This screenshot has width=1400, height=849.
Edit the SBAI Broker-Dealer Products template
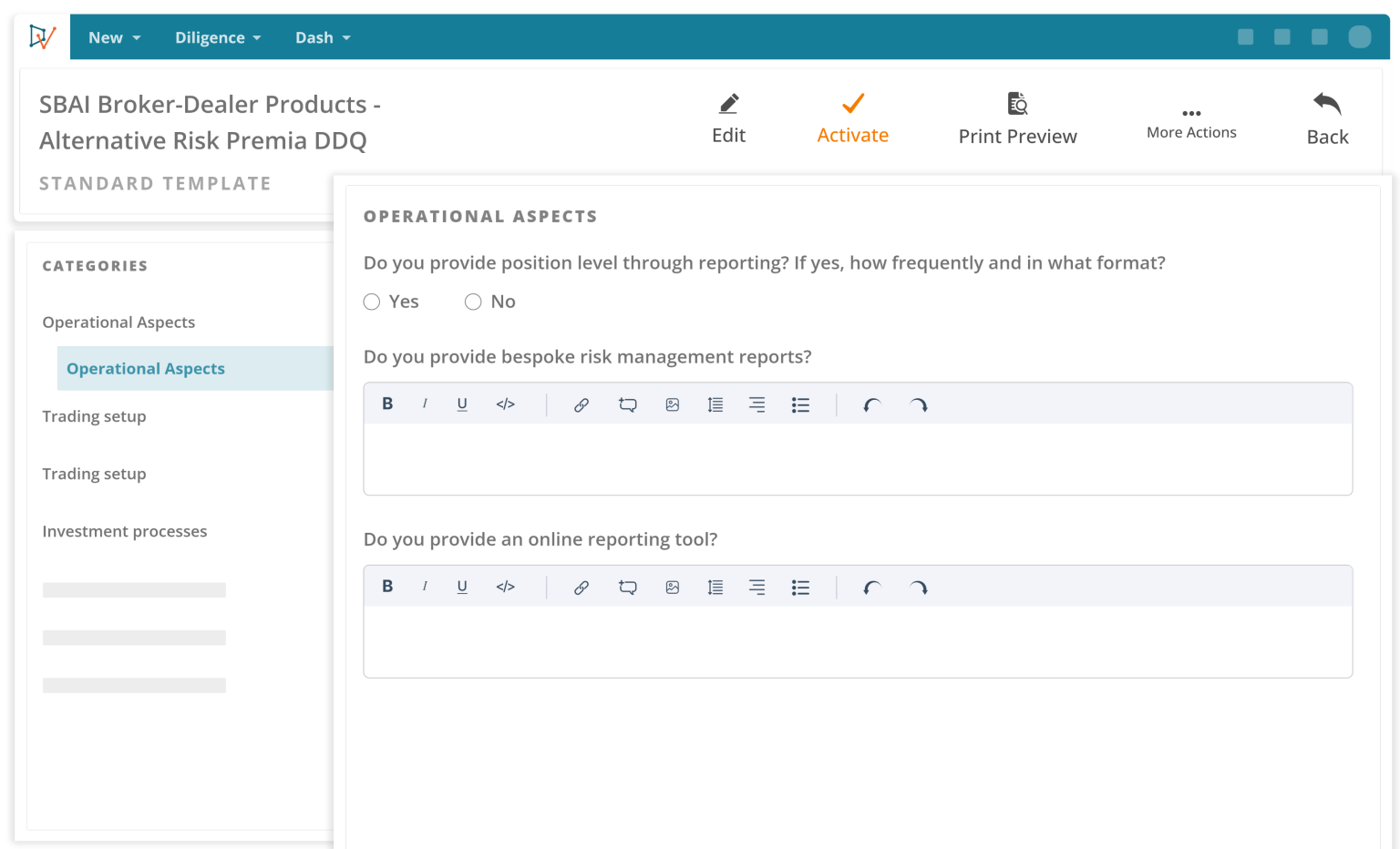pos(728,117)
